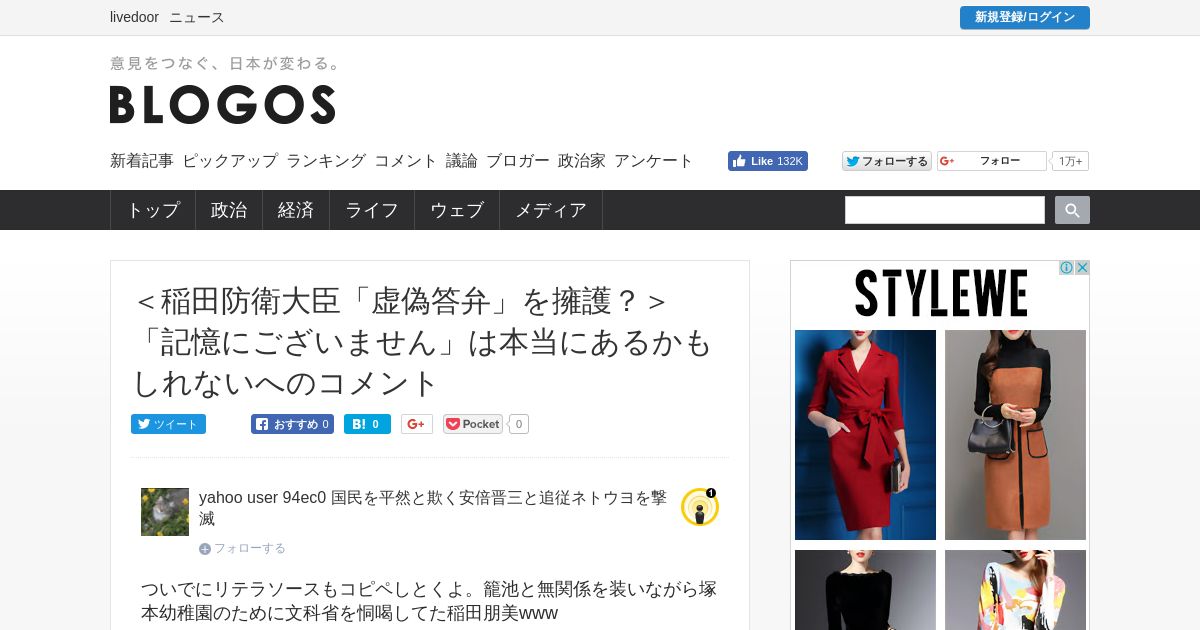Open コメント page
Image resolution: width=1200 pixels, height=630 pixels.
pyautogui.click(x=406, y=161)
